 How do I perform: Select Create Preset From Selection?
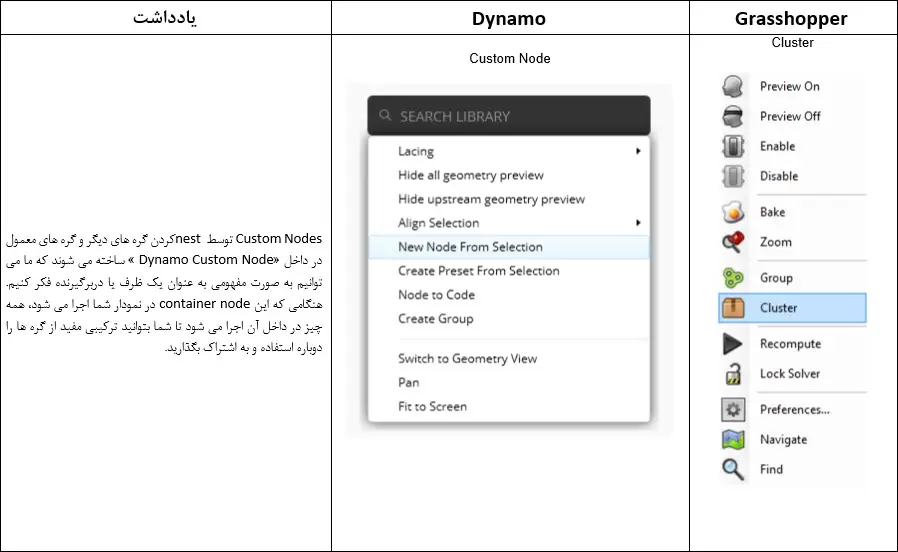[478, 271]
